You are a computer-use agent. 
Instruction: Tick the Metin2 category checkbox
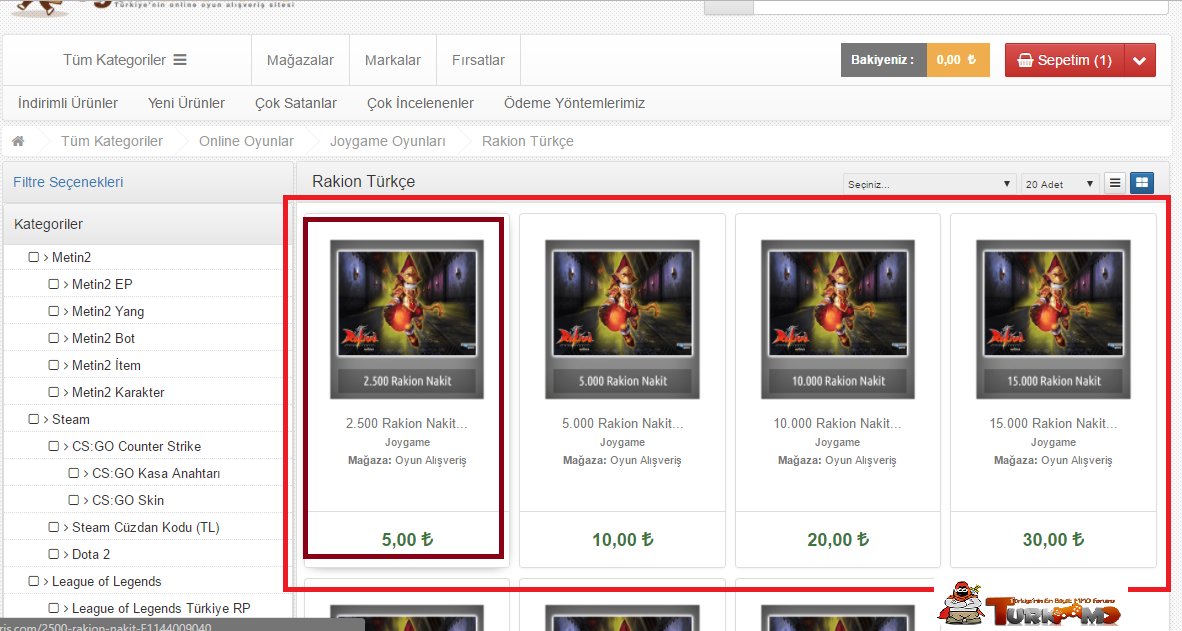coord(33,257)
